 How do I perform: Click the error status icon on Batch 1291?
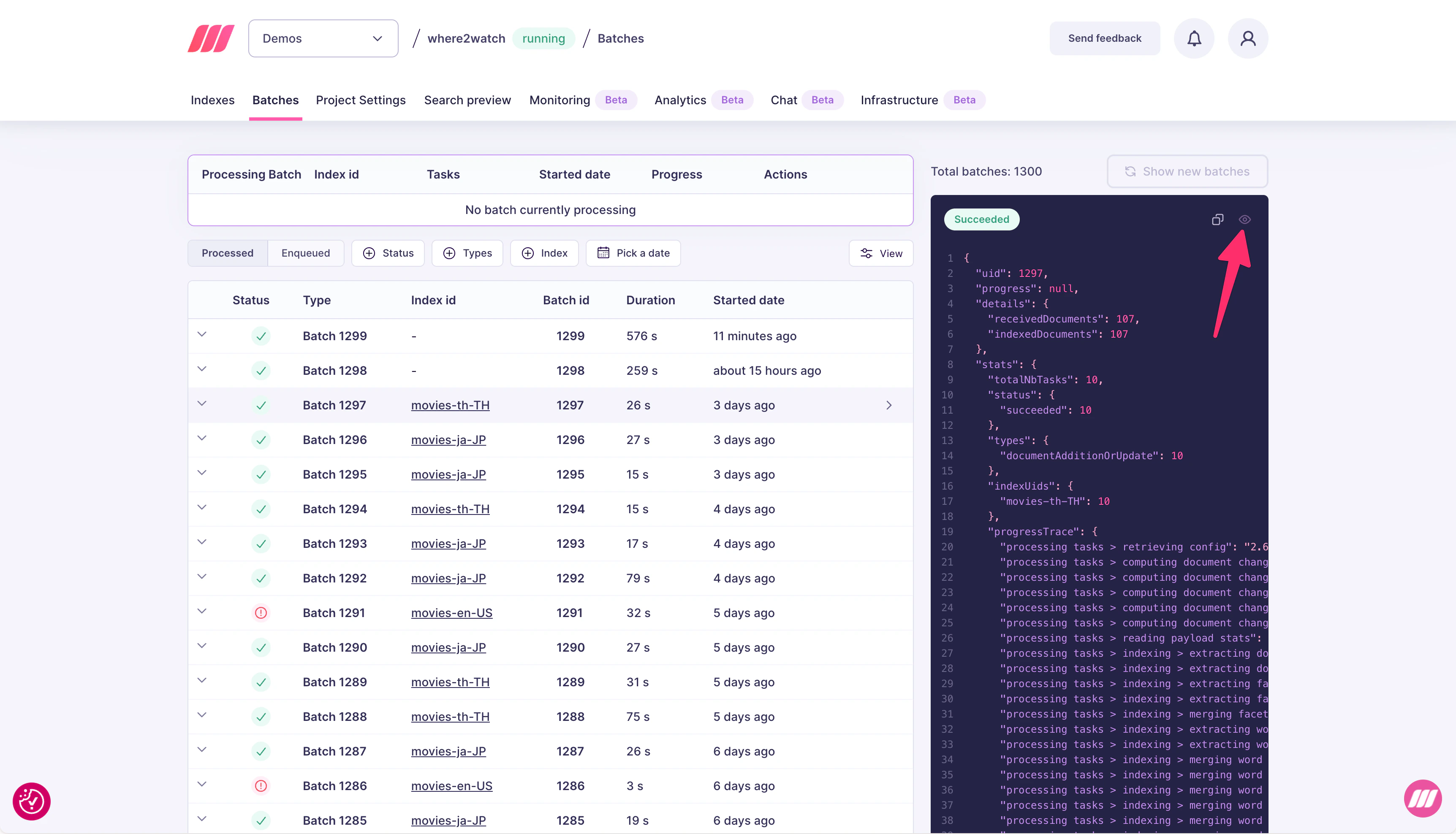tap(261, 612)
